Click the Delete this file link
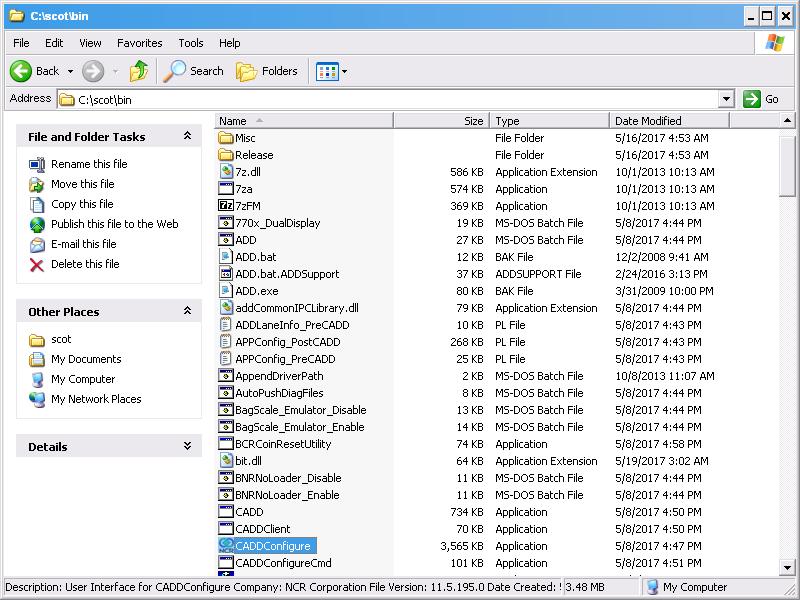 (85, 264)
